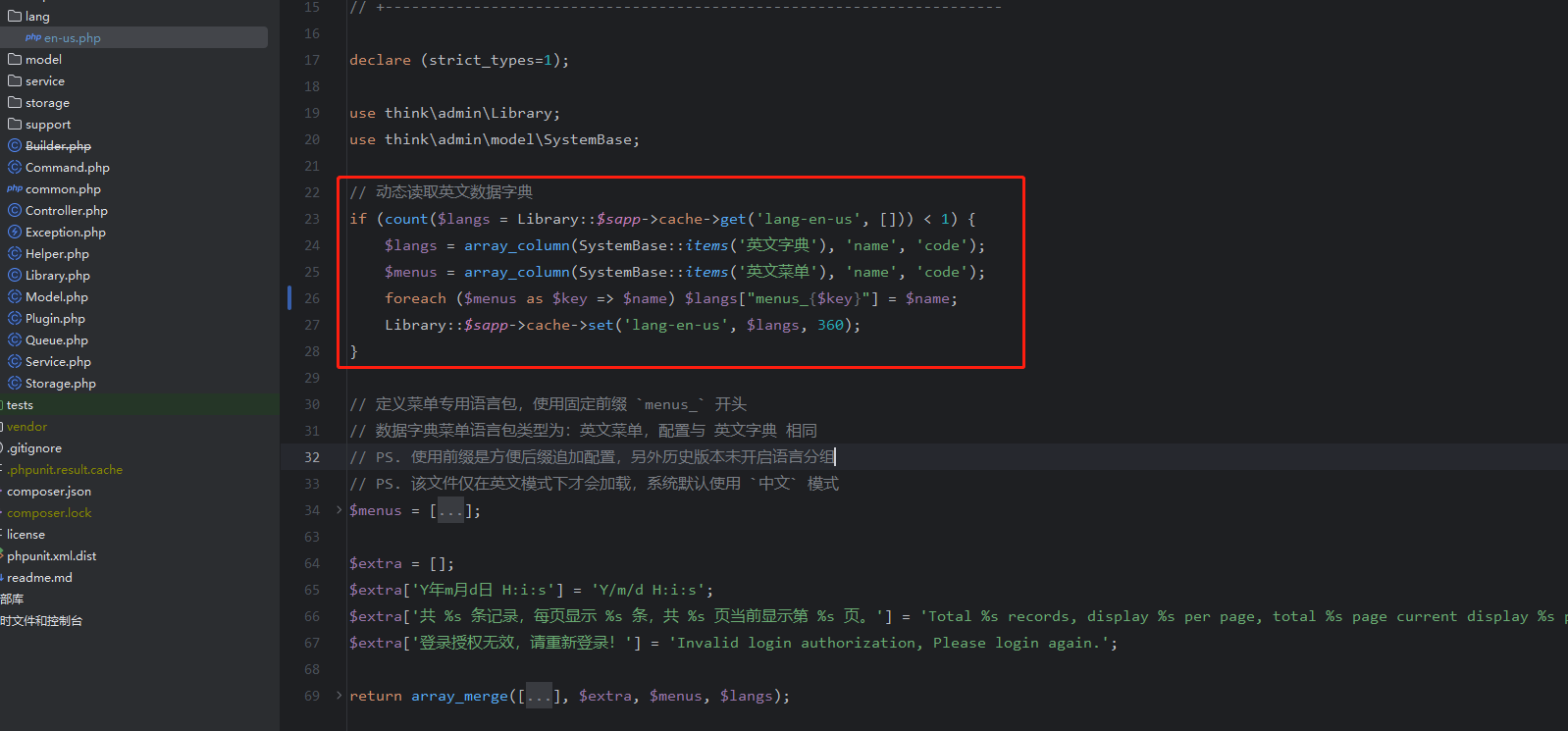Viewport: 1568px width, 731px height.
Task: Click the Command.php class icon
Action: click(15, 167)
